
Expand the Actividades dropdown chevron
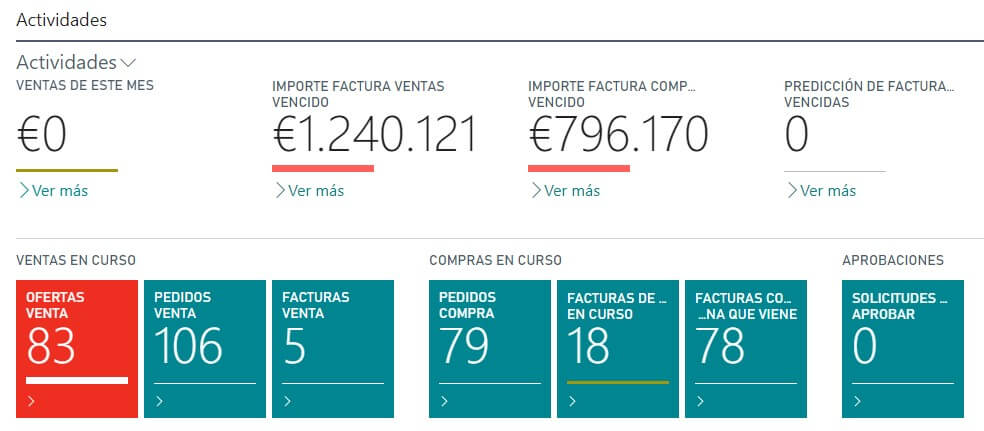pyautogui.click(x=127, y=63)
